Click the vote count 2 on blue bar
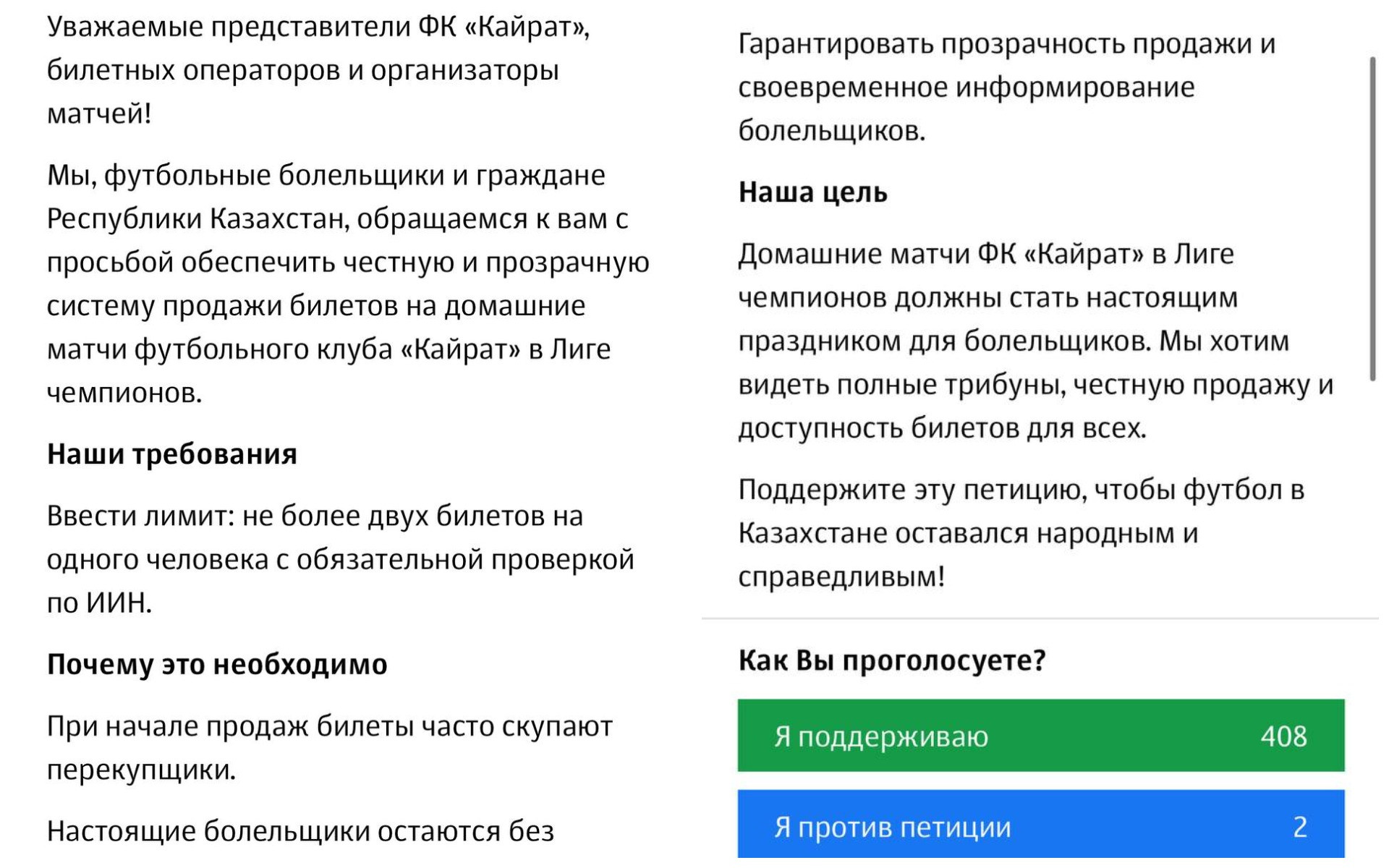This screenshot has height=868, width=1389. coord(1300,827)
